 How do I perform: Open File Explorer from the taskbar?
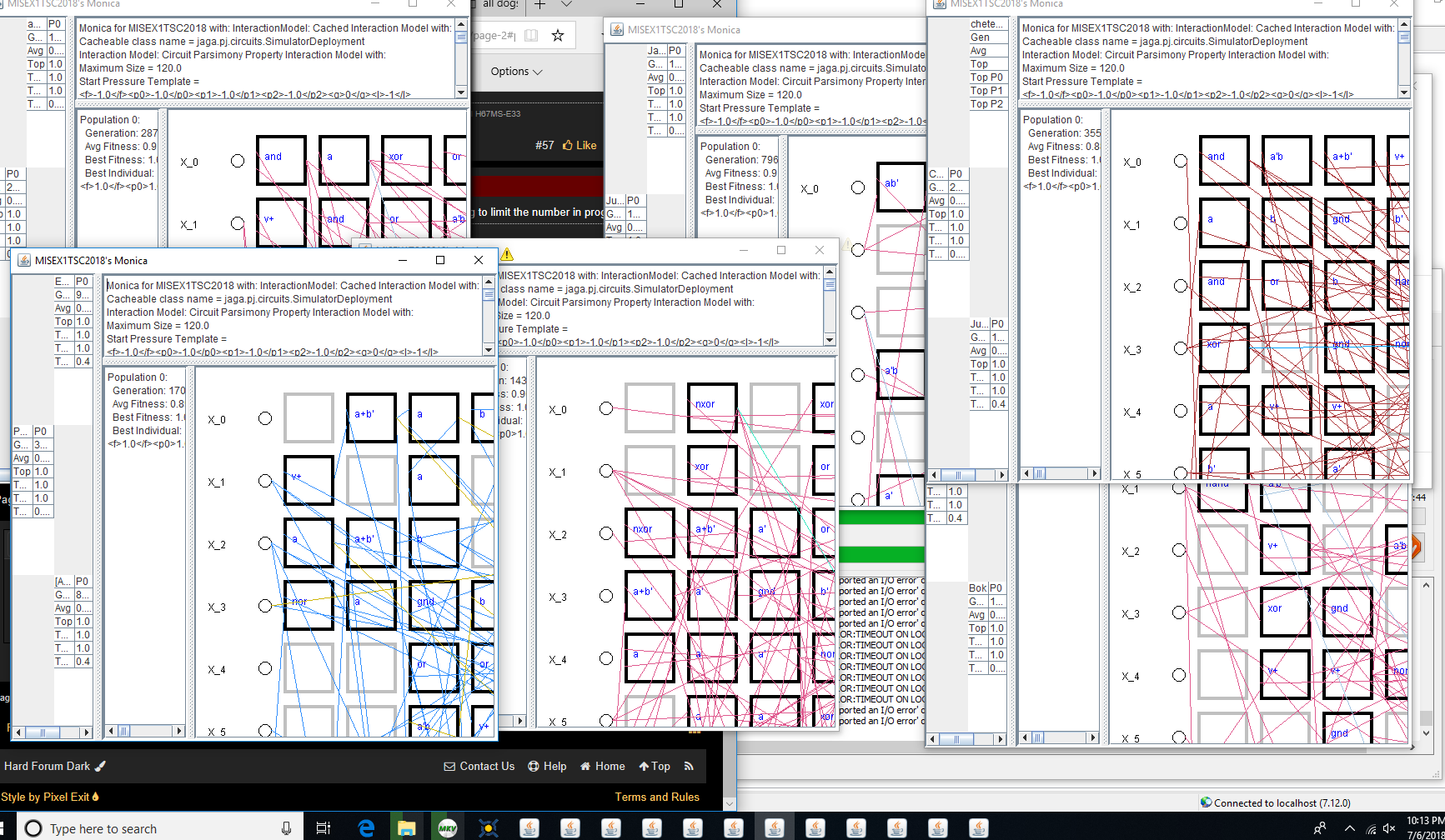[x=406, y=827]
